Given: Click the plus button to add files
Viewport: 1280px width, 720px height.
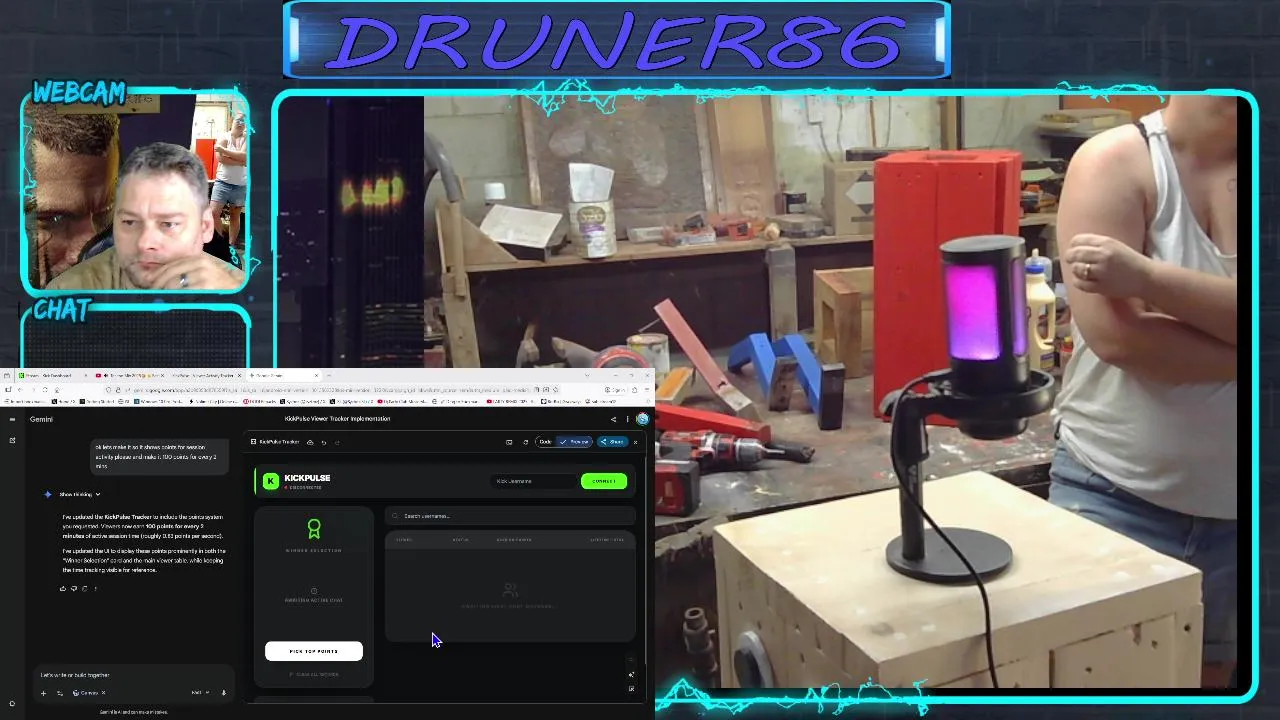Looking at the screenshot, I should tap(43, 693).
